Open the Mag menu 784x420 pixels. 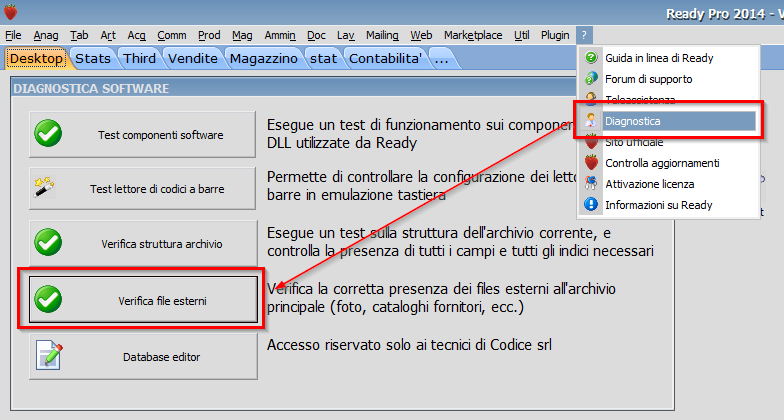tap(242, 35)
